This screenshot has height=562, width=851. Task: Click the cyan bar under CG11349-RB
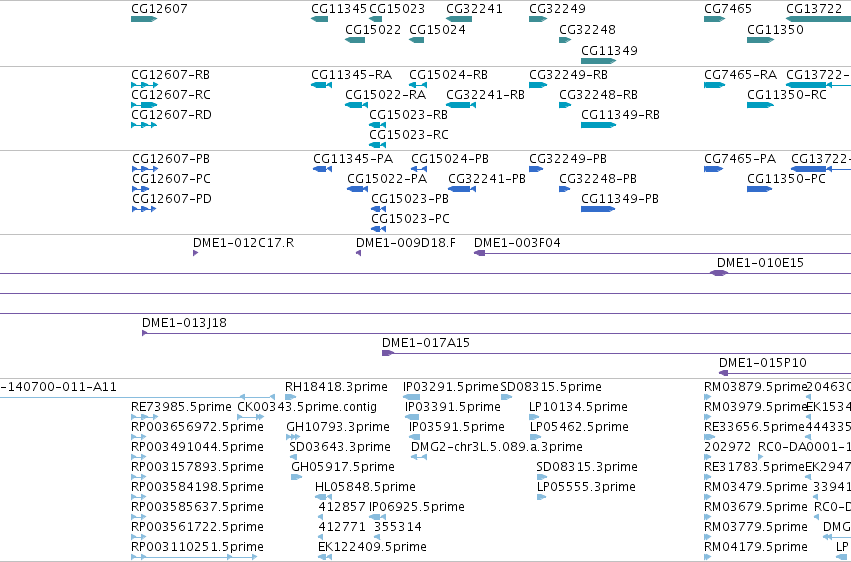click(598, 125)
